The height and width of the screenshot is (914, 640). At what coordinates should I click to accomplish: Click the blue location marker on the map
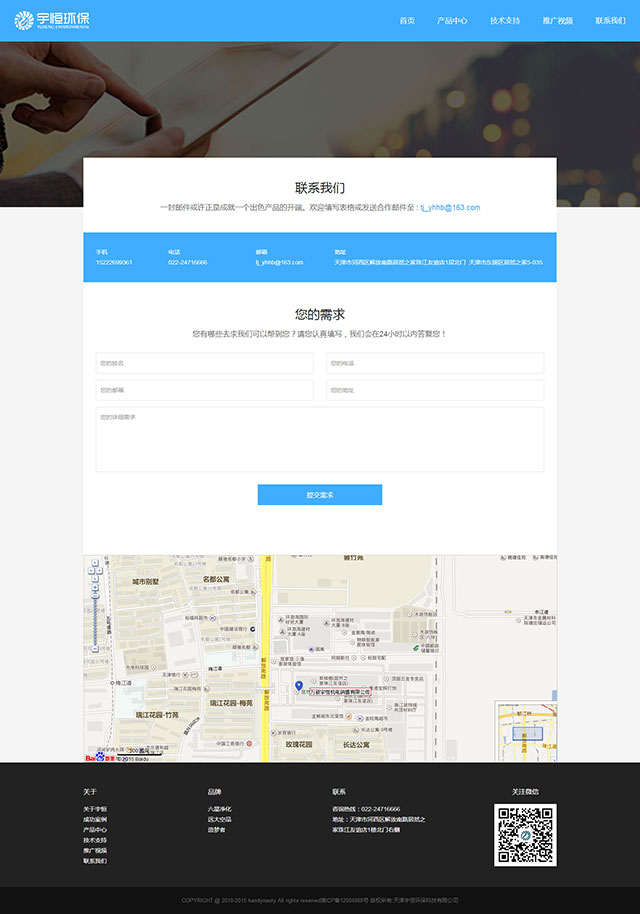(298, 686)
